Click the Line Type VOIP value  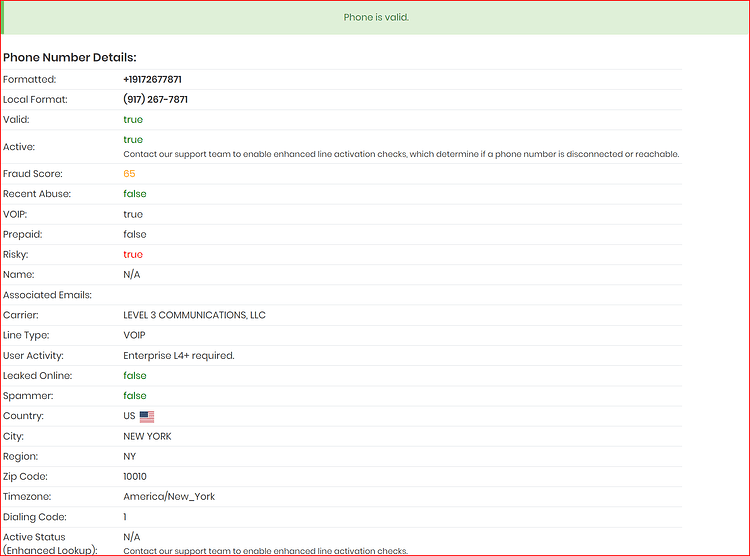(134, 335)
